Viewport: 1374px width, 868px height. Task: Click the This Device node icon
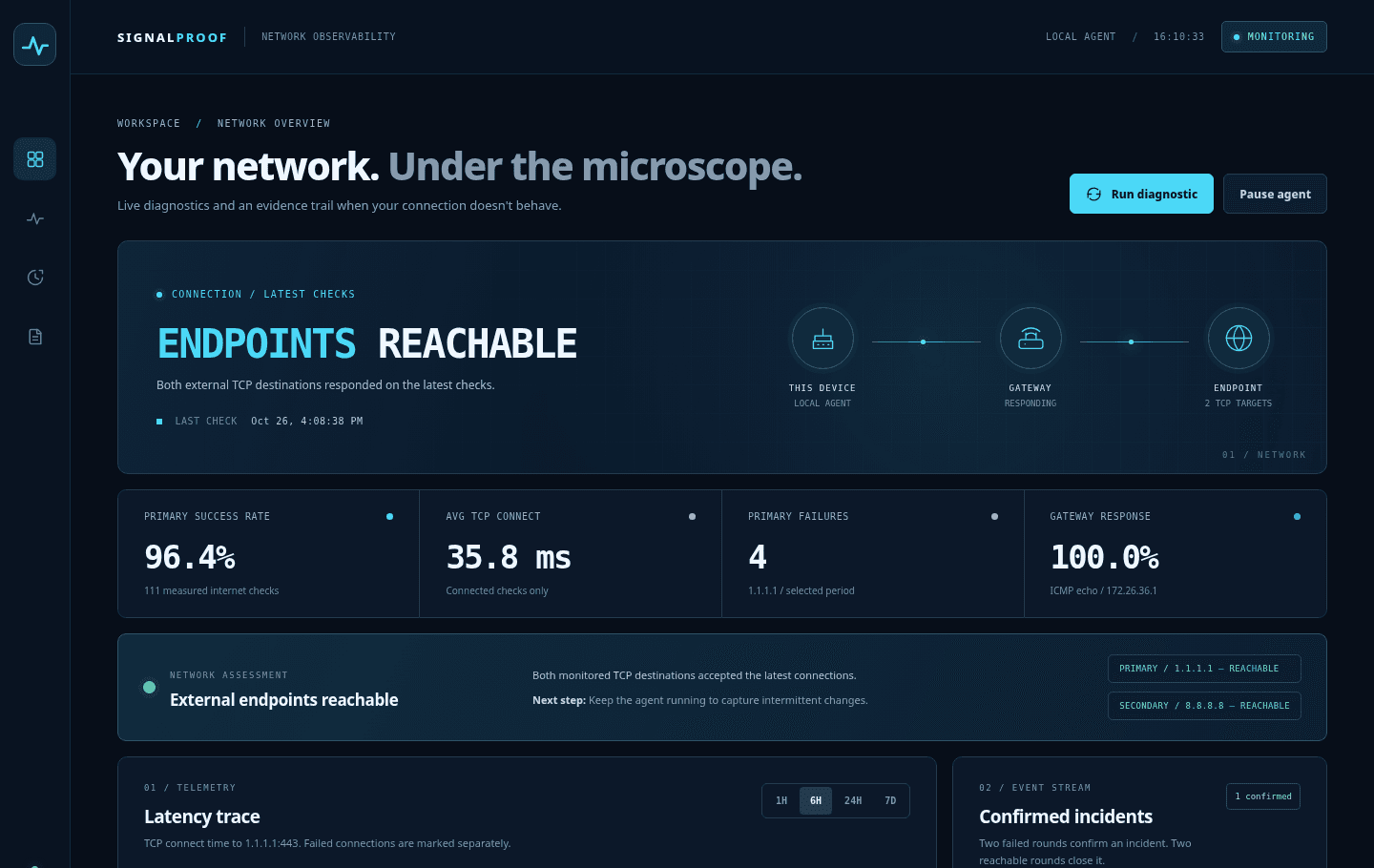tap(822, 339)
